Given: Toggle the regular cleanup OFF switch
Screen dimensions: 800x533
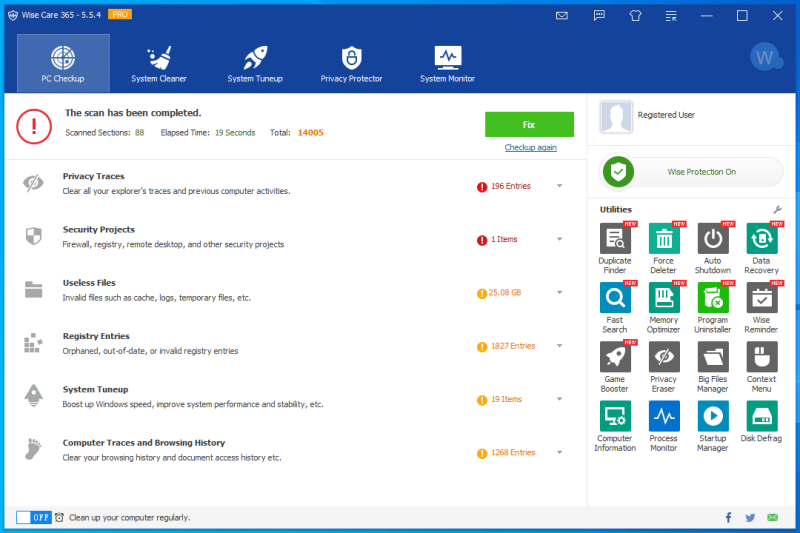Looking at the screenshot, I should click(x=34, y=517).
